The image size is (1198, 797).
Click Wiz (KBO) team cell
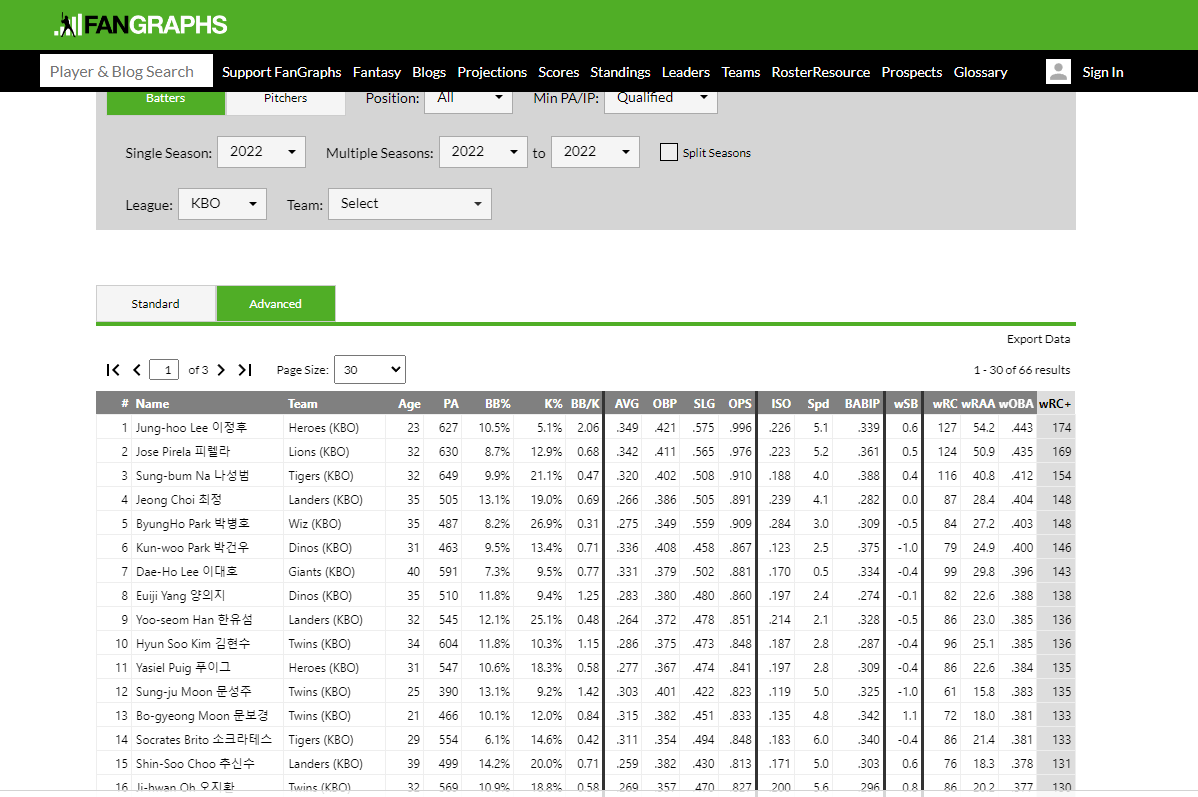coord(315,523)
